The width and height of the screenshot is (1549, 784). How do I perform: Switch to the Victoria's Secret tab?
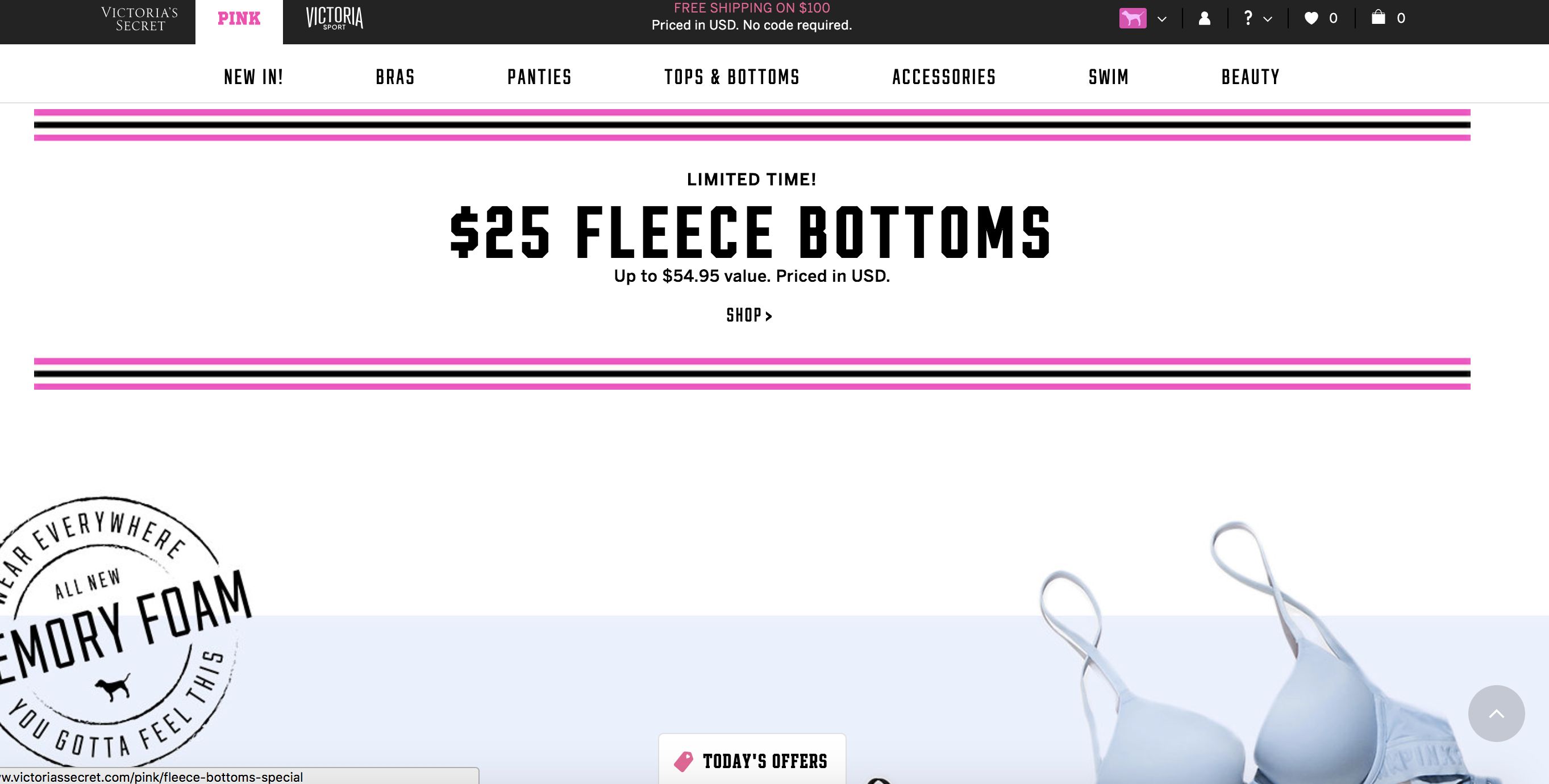(x=140, y=19)
